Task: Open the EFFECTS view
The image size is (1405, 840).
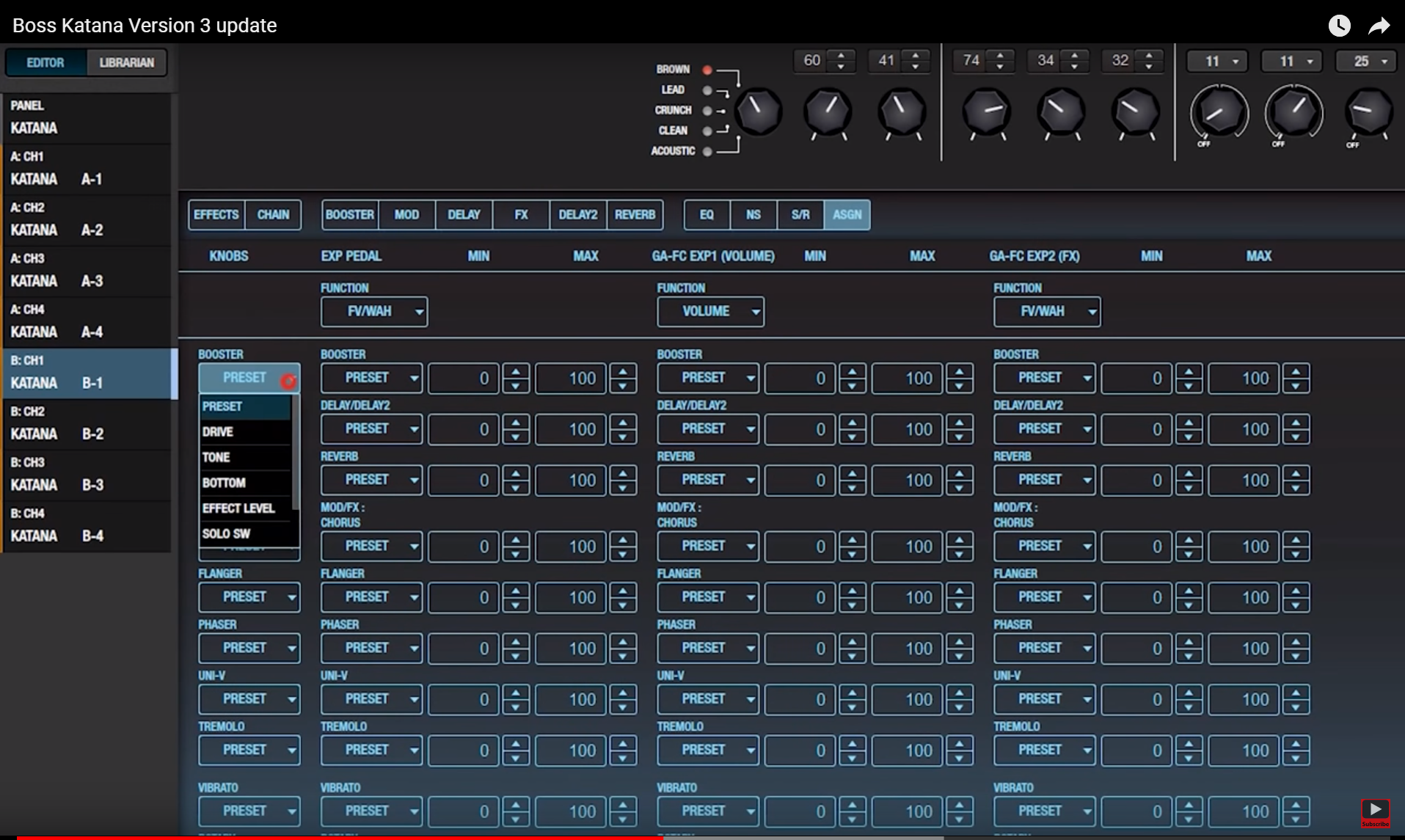Action: pyautogui.click(x=216, y=215)
